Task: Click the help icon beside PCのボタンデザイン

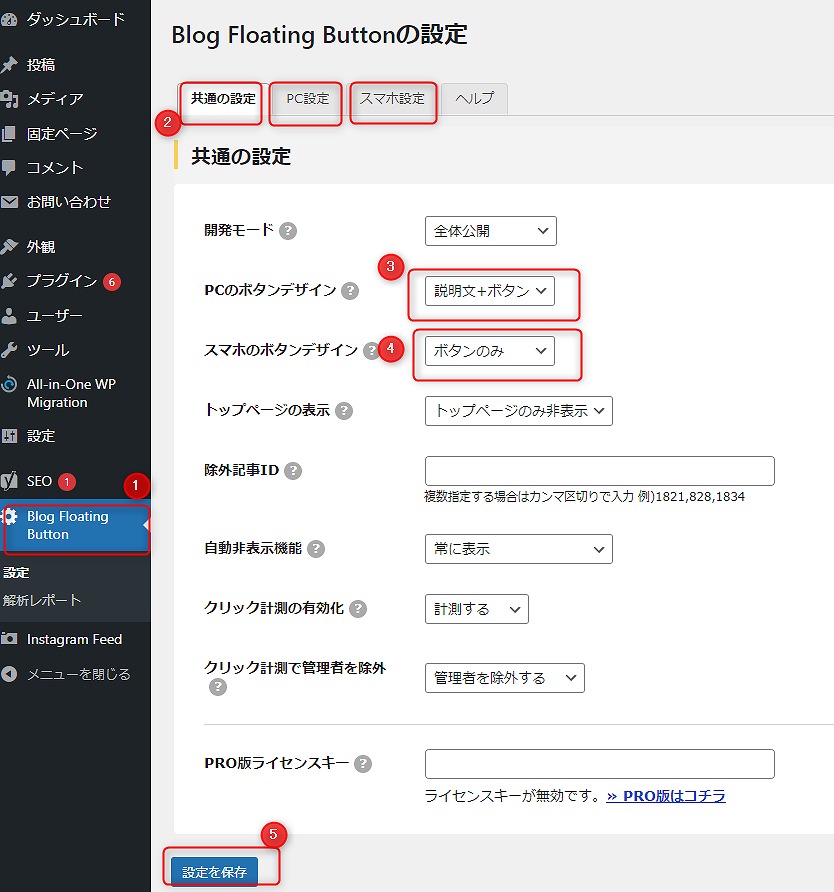Action: click(350, 291)
